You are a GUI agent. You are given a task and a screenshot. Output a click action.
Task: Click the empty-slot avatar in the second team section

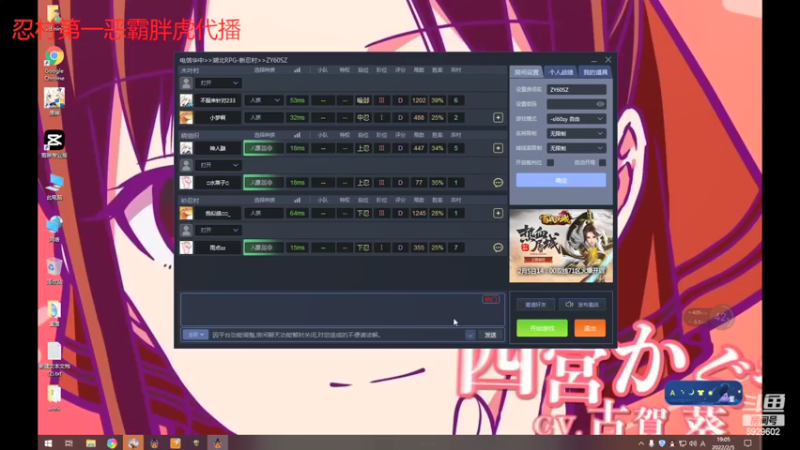pyautogui.click(x=186, y=165)
